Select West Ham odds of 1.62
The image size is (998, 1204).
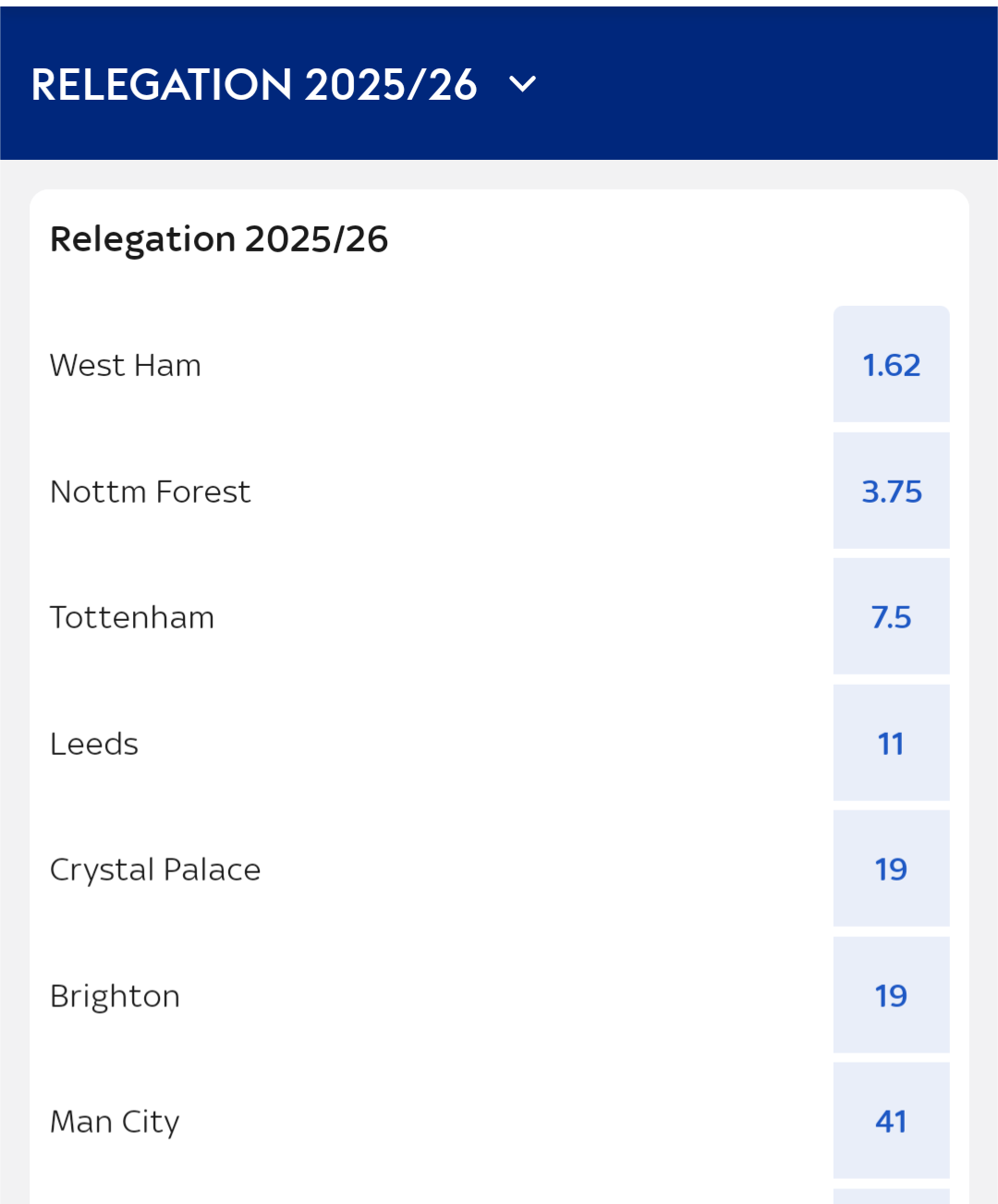click(891, 364)
